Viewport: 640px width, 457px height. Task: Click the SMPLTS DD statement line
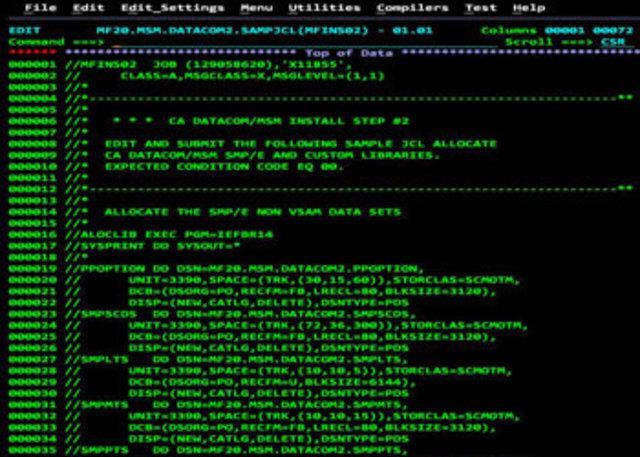coord(236,359)
